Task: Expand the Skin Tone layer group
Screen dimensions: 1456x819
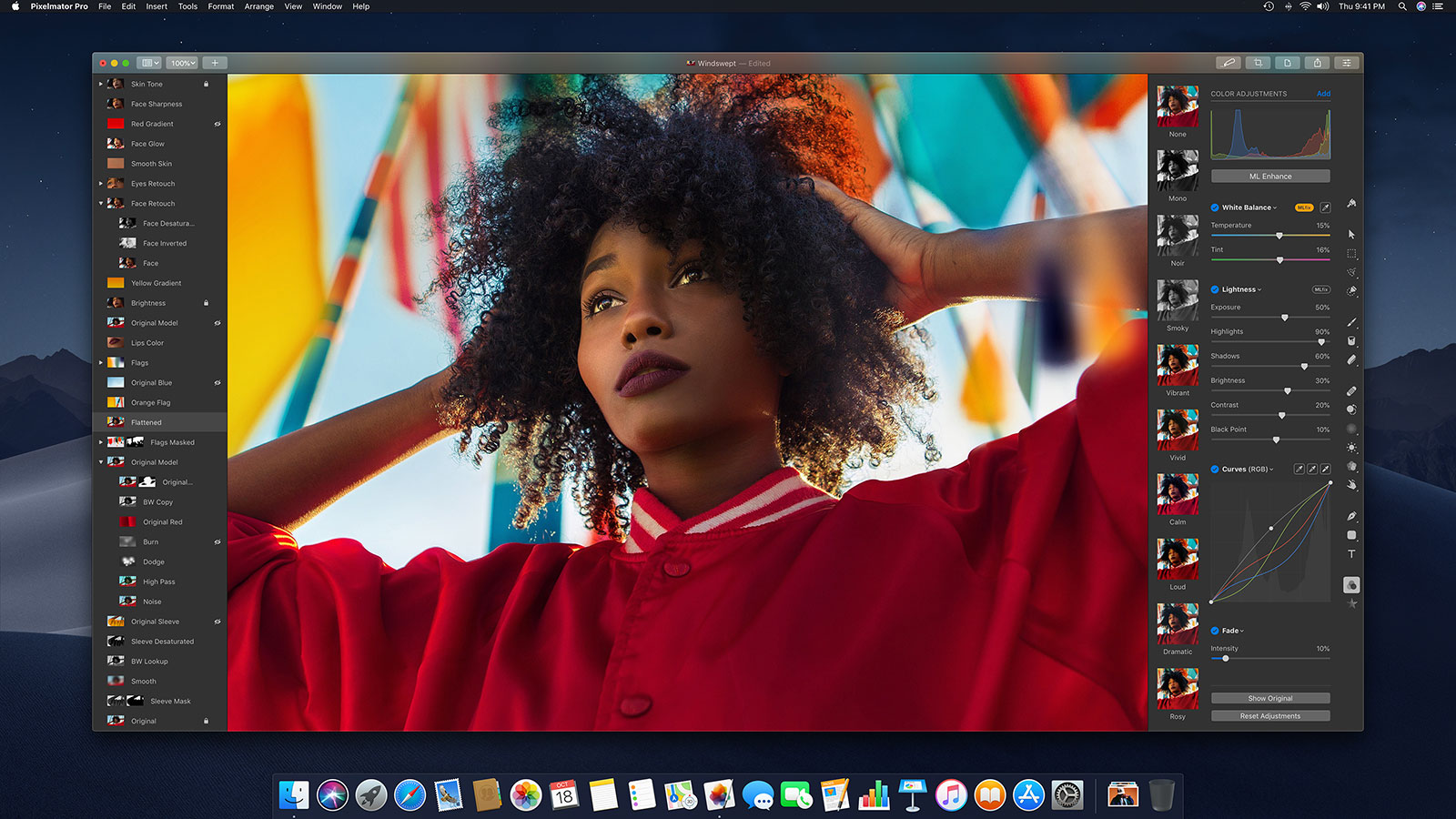Action: pyautogui.click(x=101, y=84)
